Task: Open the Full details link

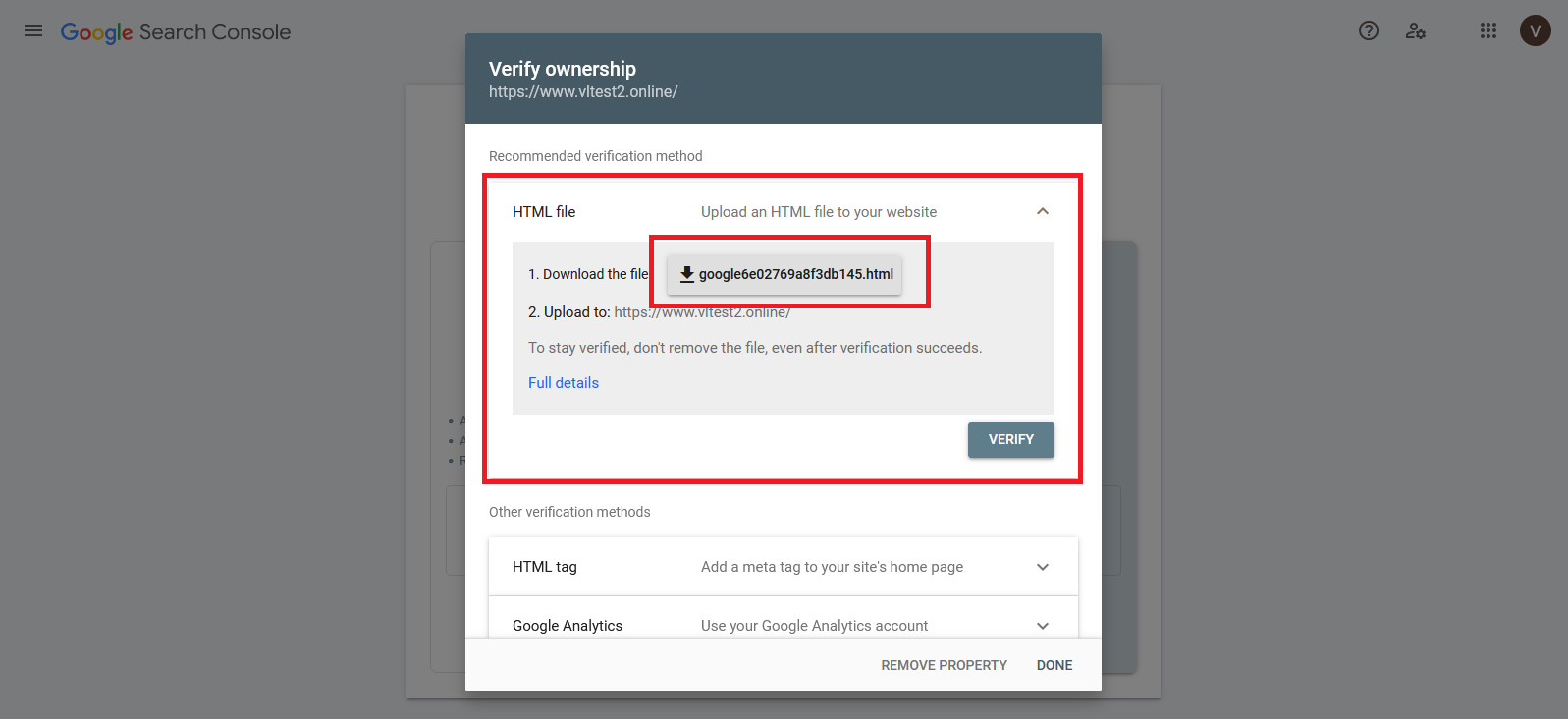Action: pyautogui.click(x=564, y=383)
